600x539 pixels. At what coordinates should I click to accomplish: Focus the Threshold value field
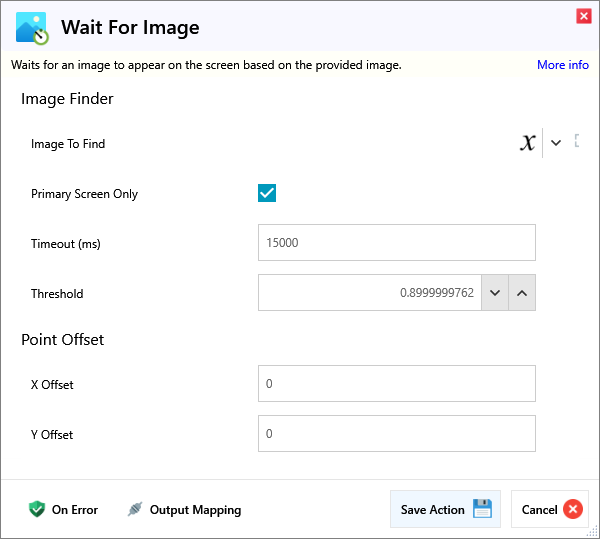[x=370, y=293]
